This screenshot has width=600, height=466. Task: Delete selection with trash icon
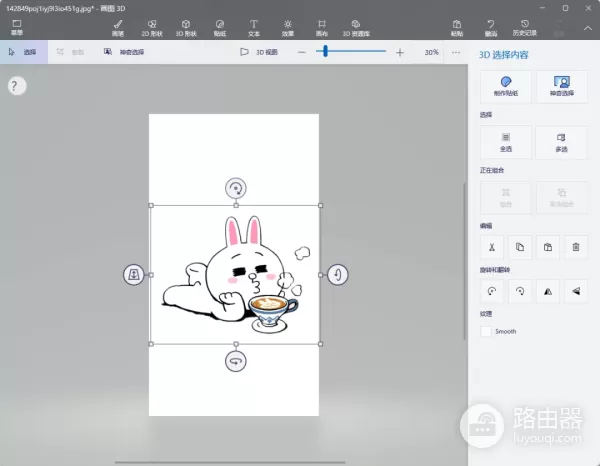pos(575,246)
